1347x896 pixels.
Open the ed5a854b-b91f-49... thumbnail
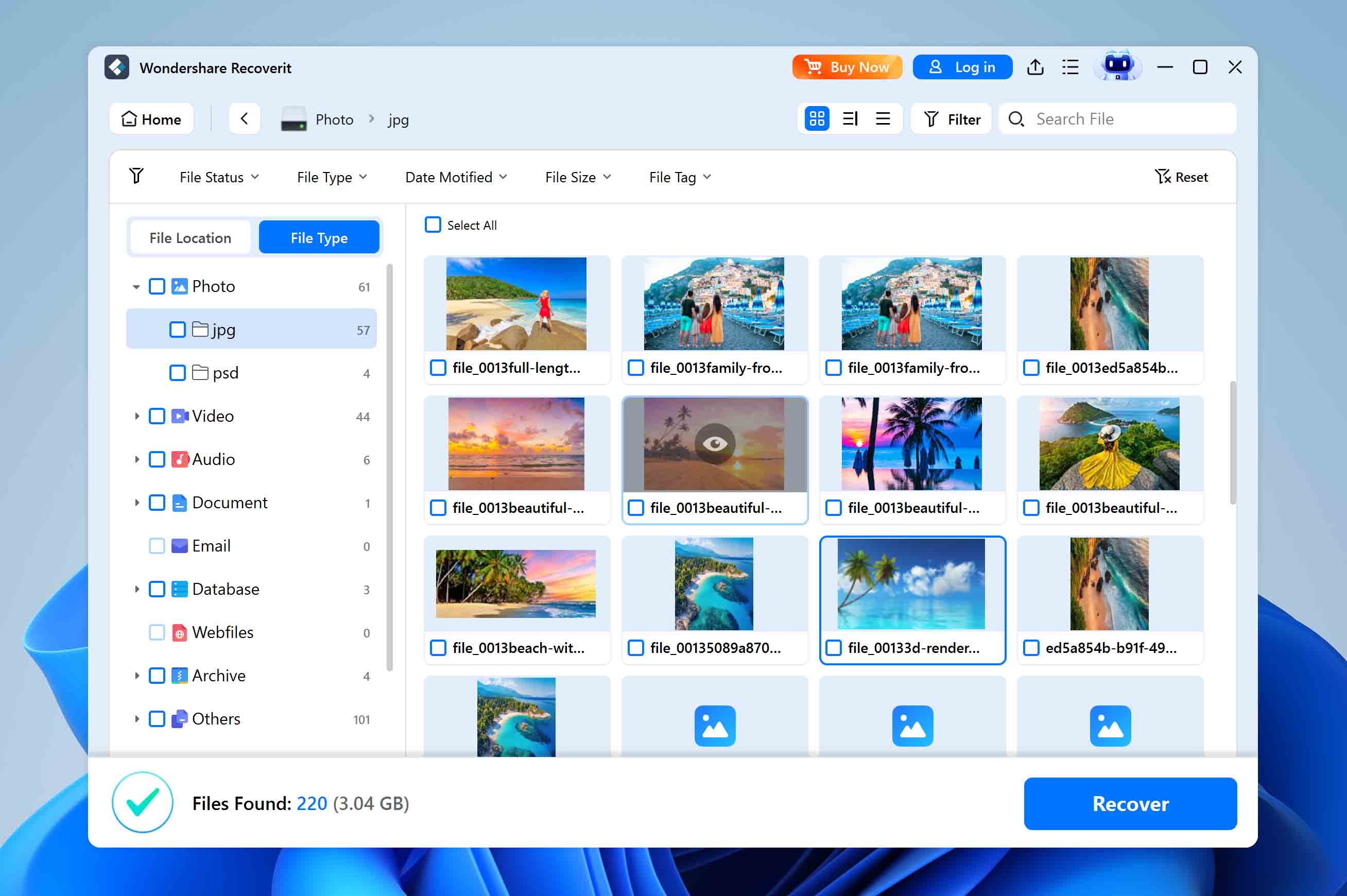(1109, 583)
